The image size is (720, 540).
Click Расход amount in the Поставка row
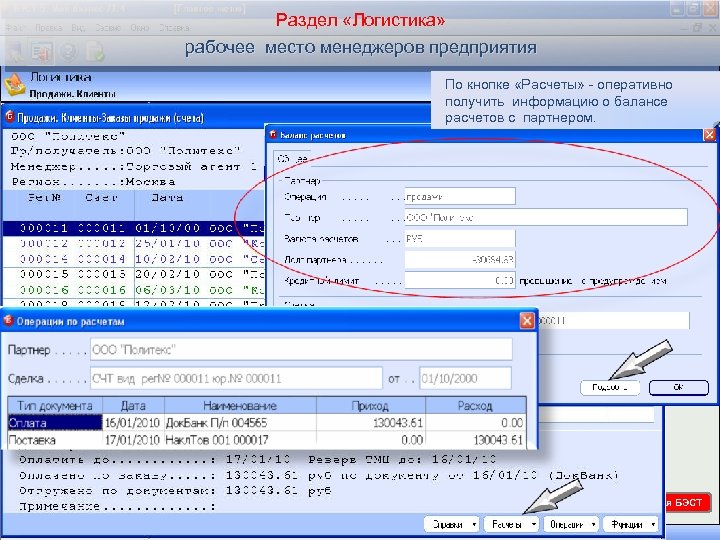[475, 440]
